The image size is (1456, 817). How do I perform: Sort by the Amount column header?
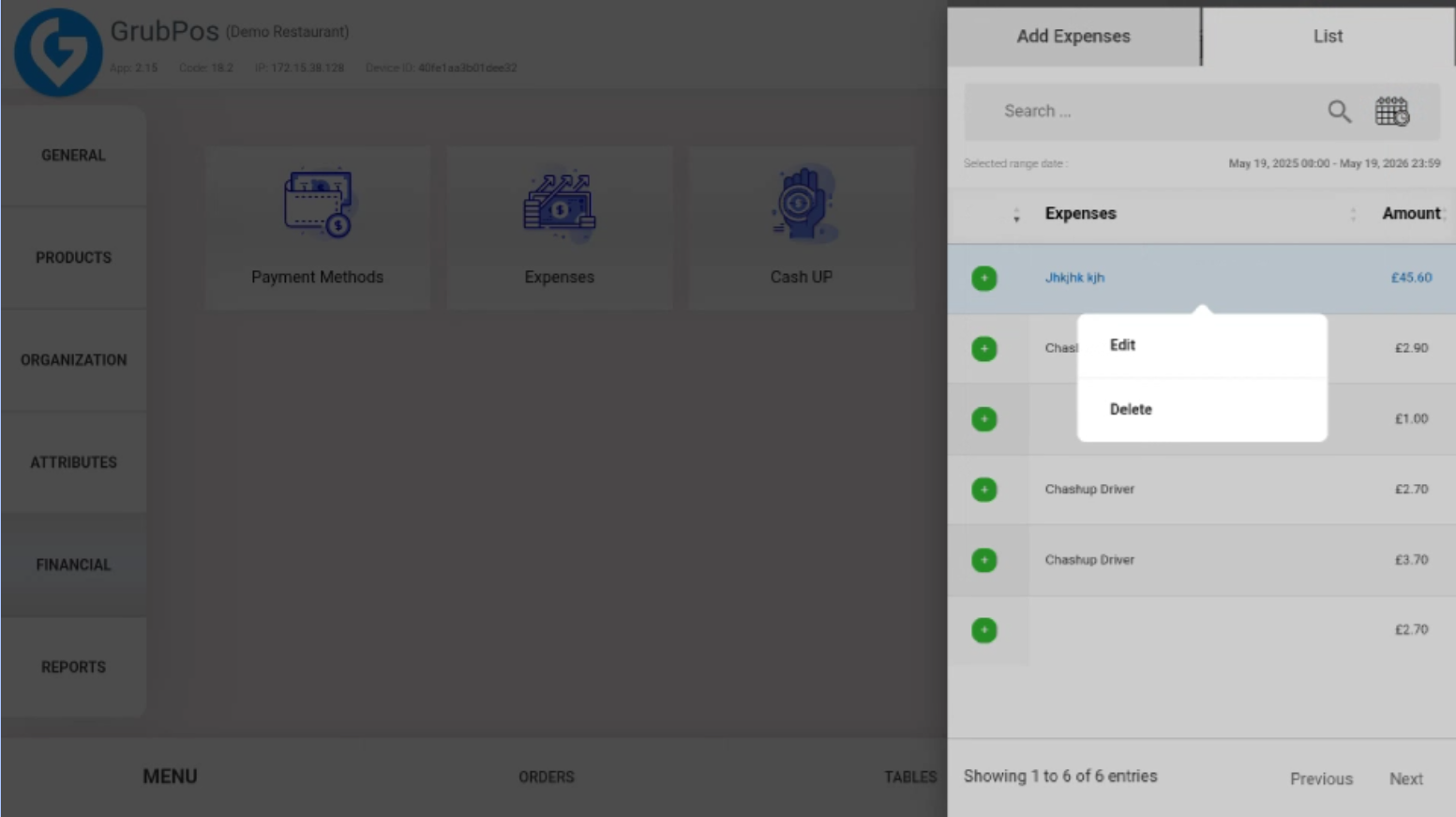coord(1411,214)
